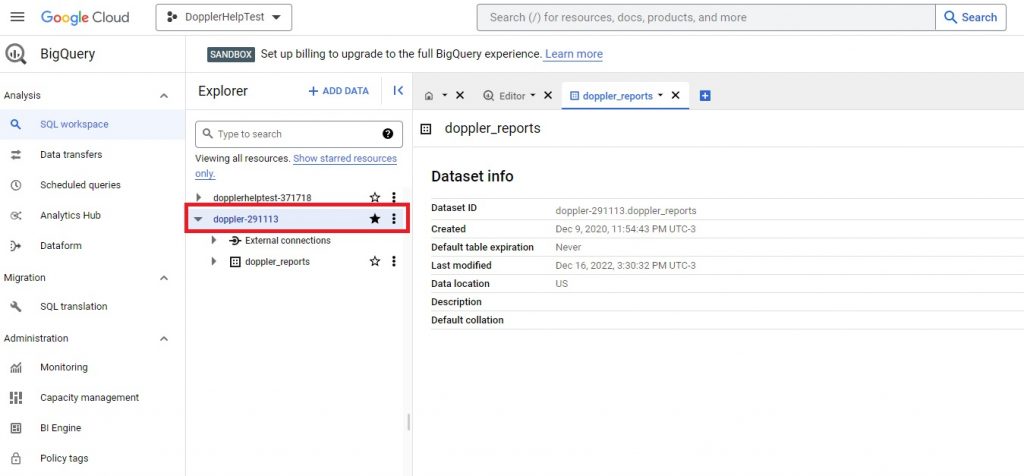Viewport: 1024px width, 476px height.
Task: Click the Monitoring chart icon
Action: [16, 367]
